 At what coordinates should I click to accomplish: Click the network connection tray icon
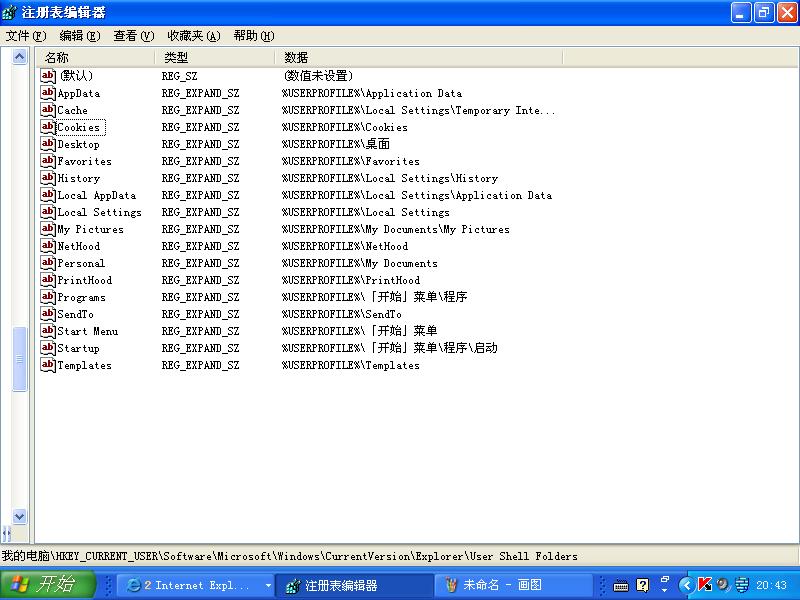tap(741, 585)
